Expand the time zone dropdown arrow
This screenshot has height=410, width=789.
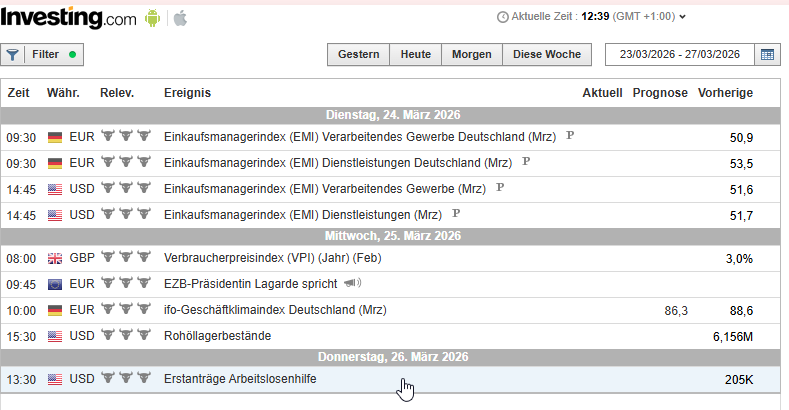pyautogui.click(x=682, y=17)
